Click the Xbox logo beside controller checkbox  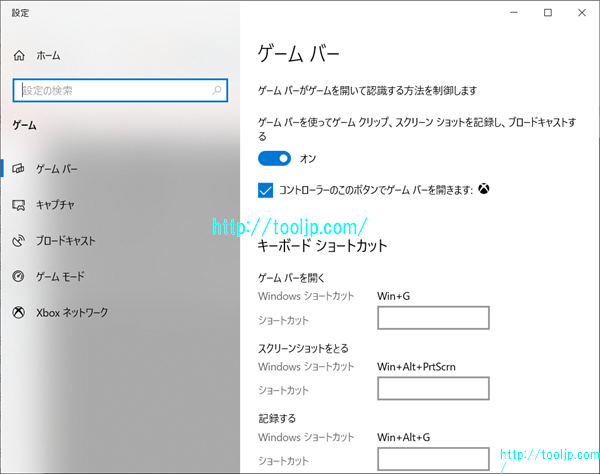(484, 189)
